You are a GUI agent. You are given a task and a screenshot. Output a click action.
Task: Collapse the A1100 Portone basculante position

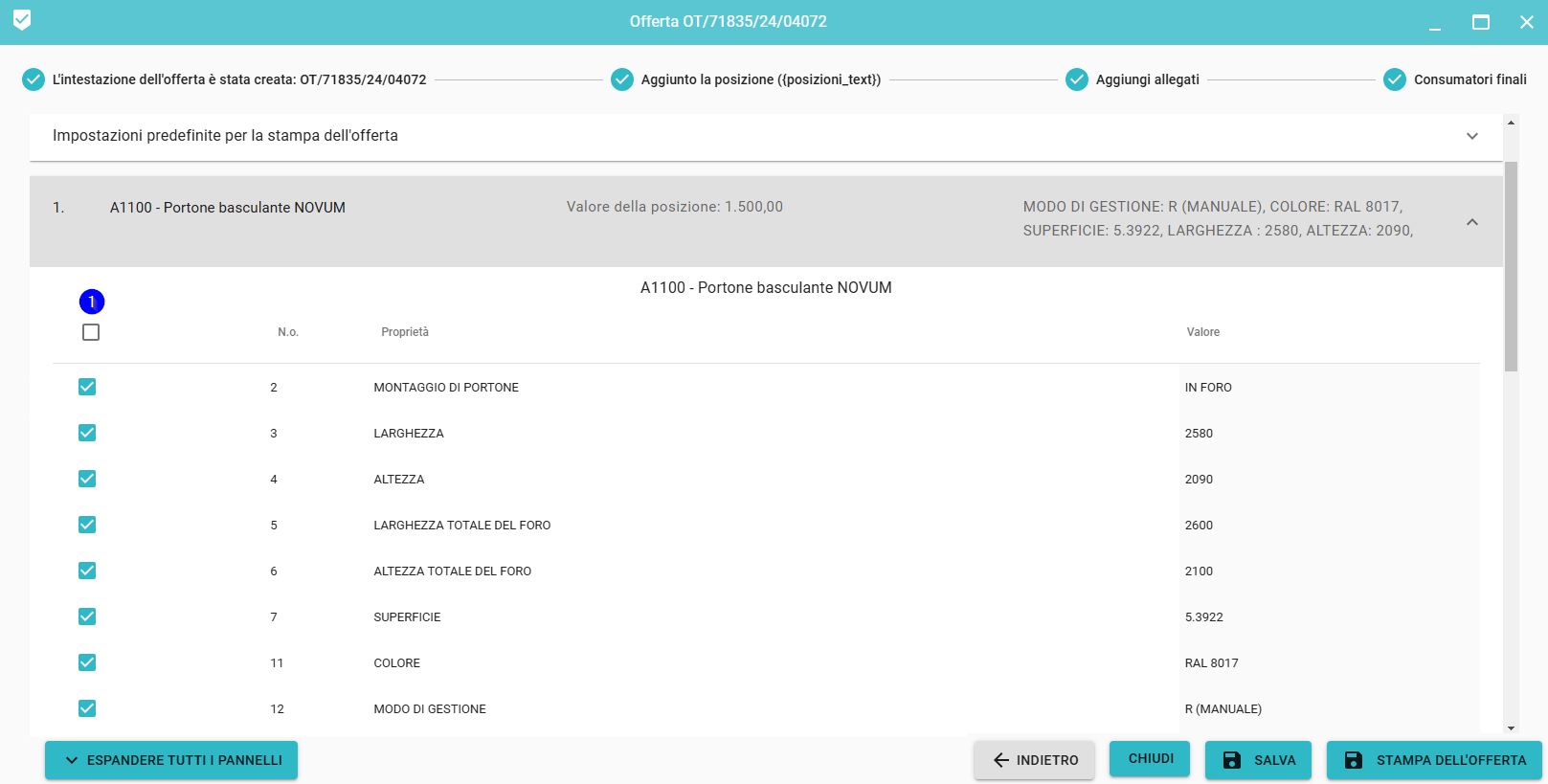(1471, 222)
